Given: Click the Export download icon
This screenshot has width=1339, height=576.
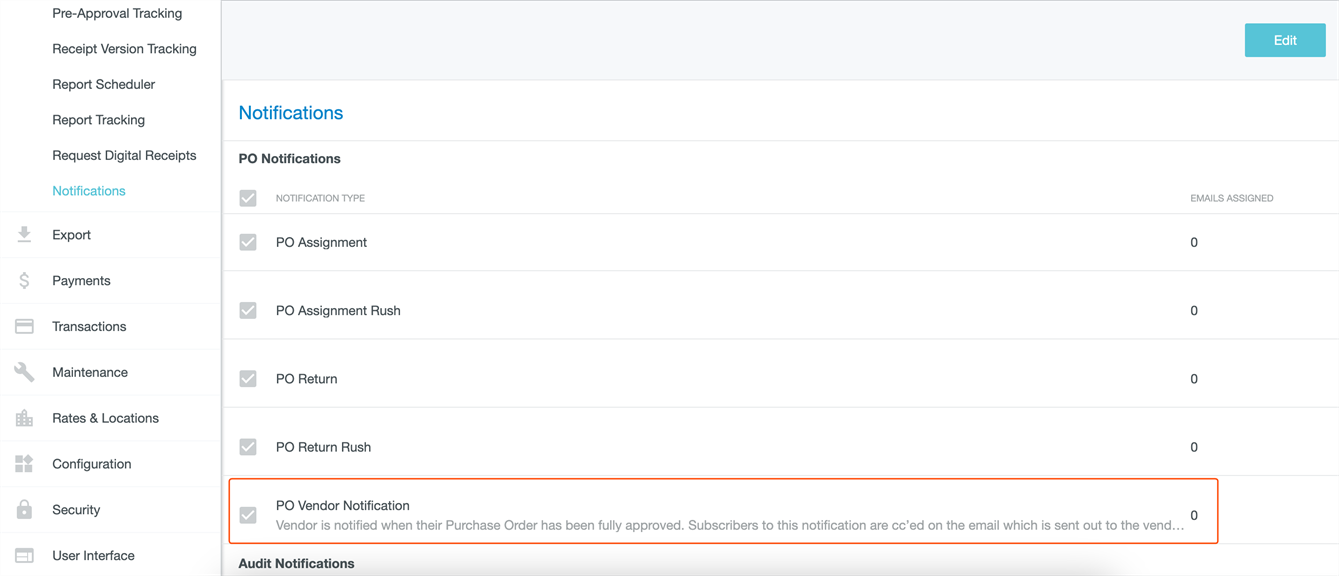Looking at the screenshot, I should coord(24,235).
